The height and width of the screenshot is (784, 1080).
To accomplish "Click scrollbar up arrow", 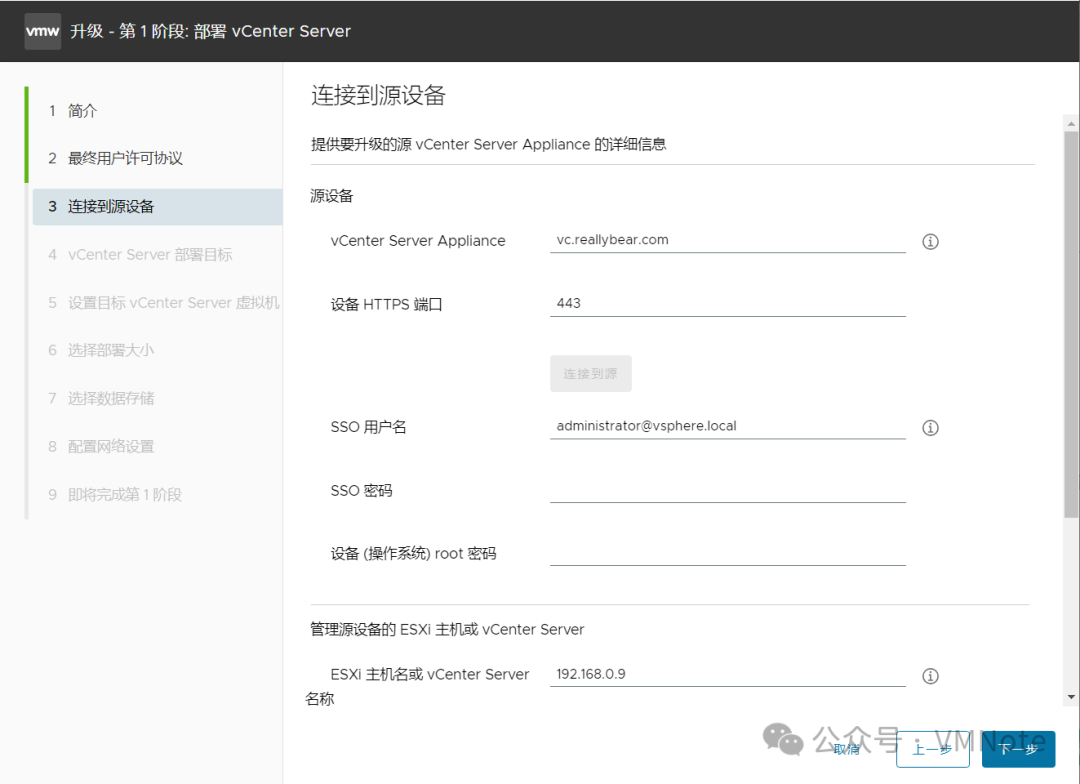I will click(1070, 124).
